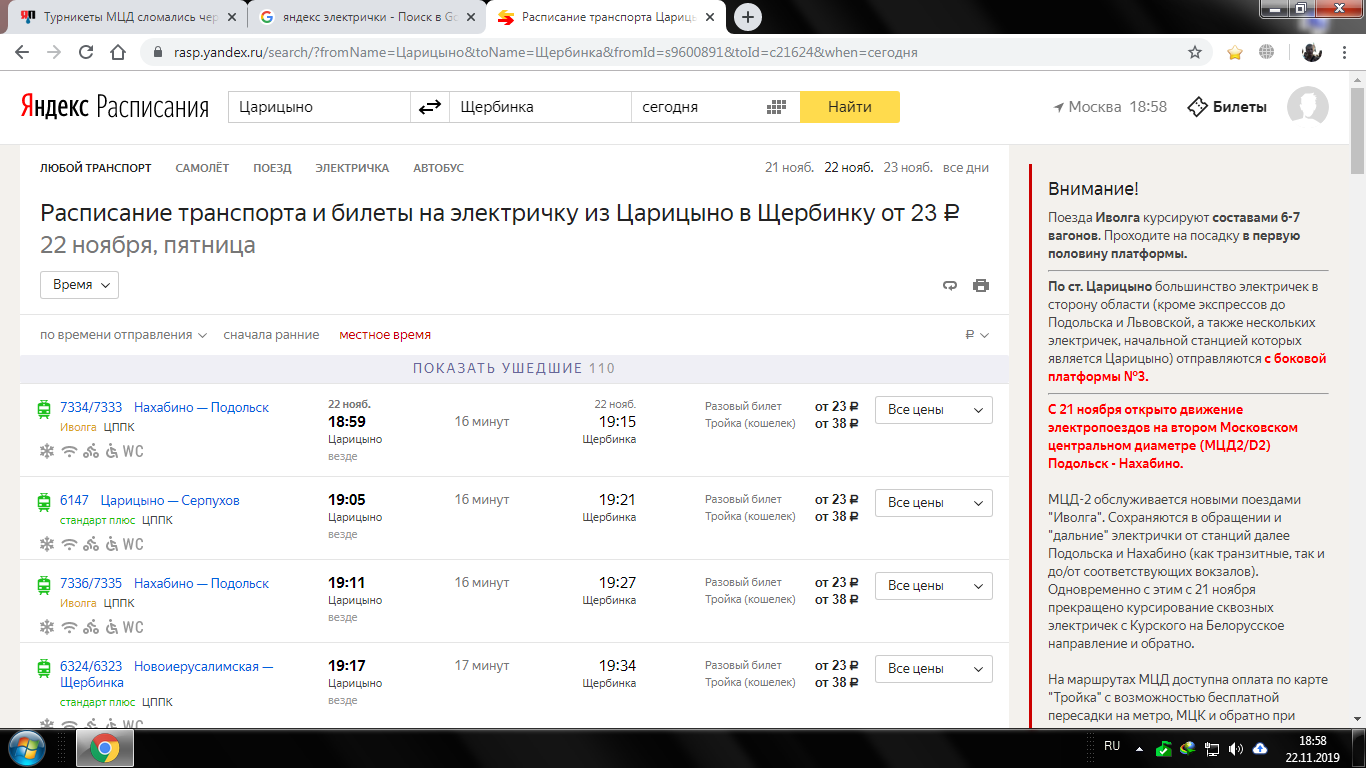Open Chrome three-dot menu
Viewport: 1366px width, 768px height.
[x=1345, y=53]
